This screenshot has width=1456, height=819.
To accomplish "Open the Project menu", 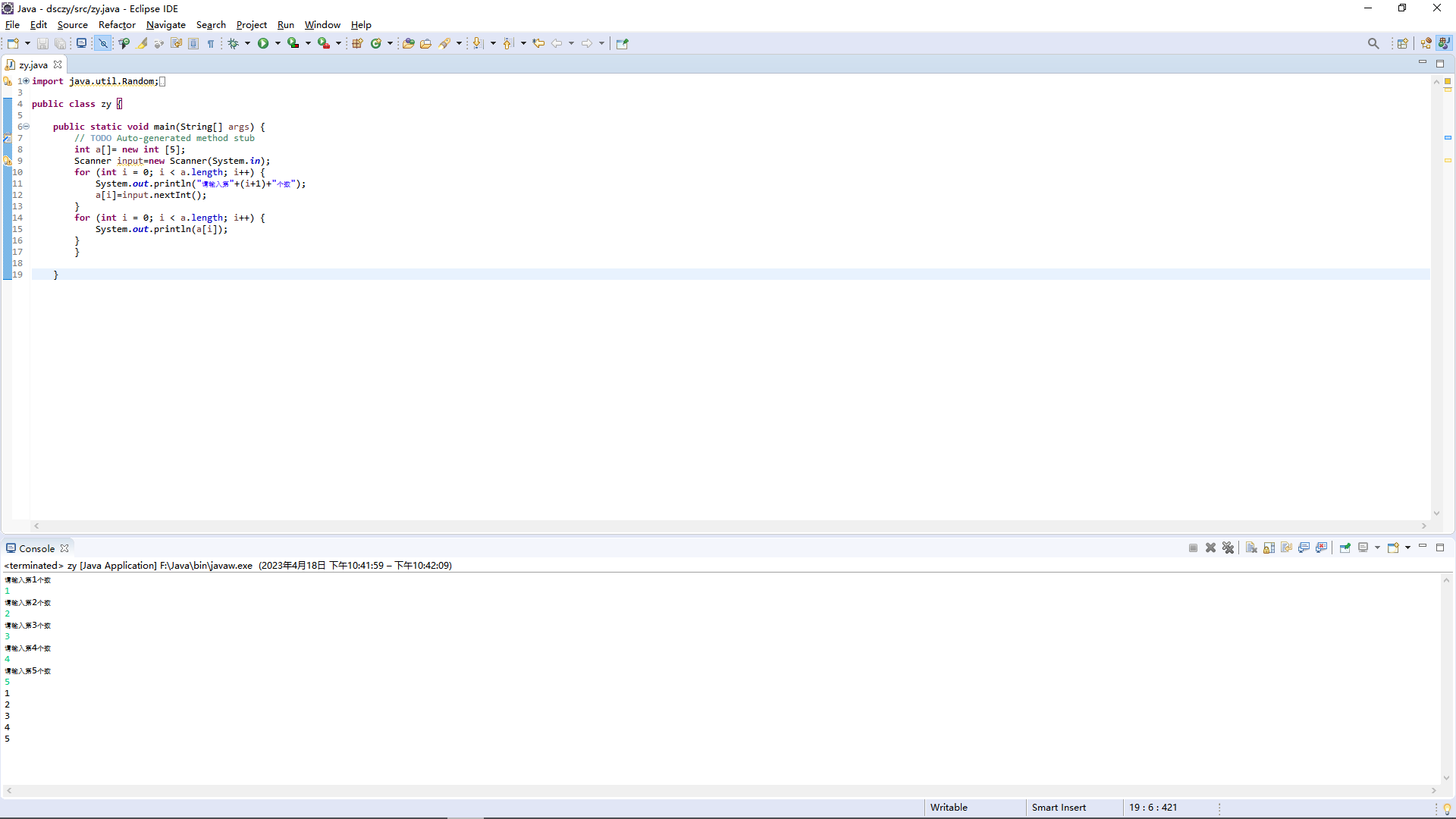I will pos(251,25).
